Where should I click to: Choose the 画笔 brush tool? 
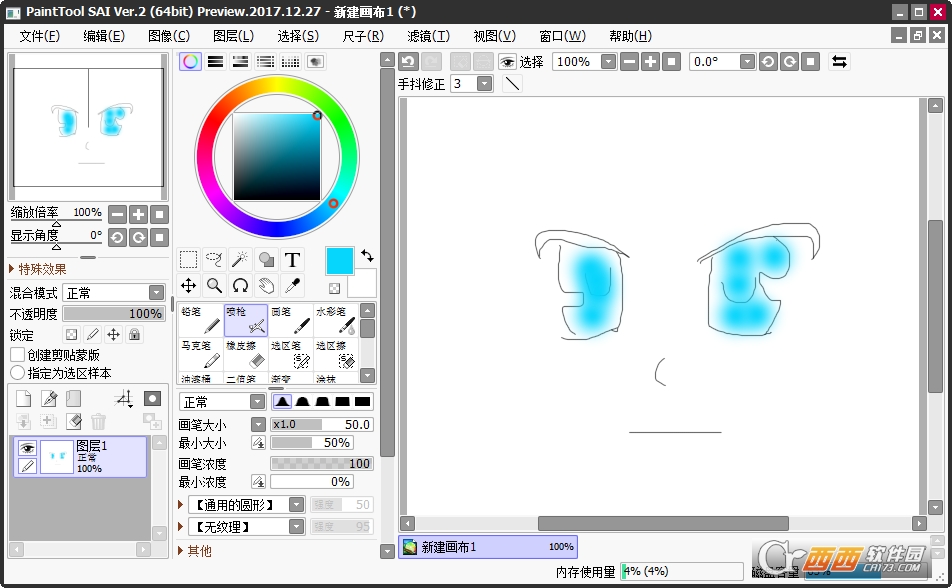291,320
